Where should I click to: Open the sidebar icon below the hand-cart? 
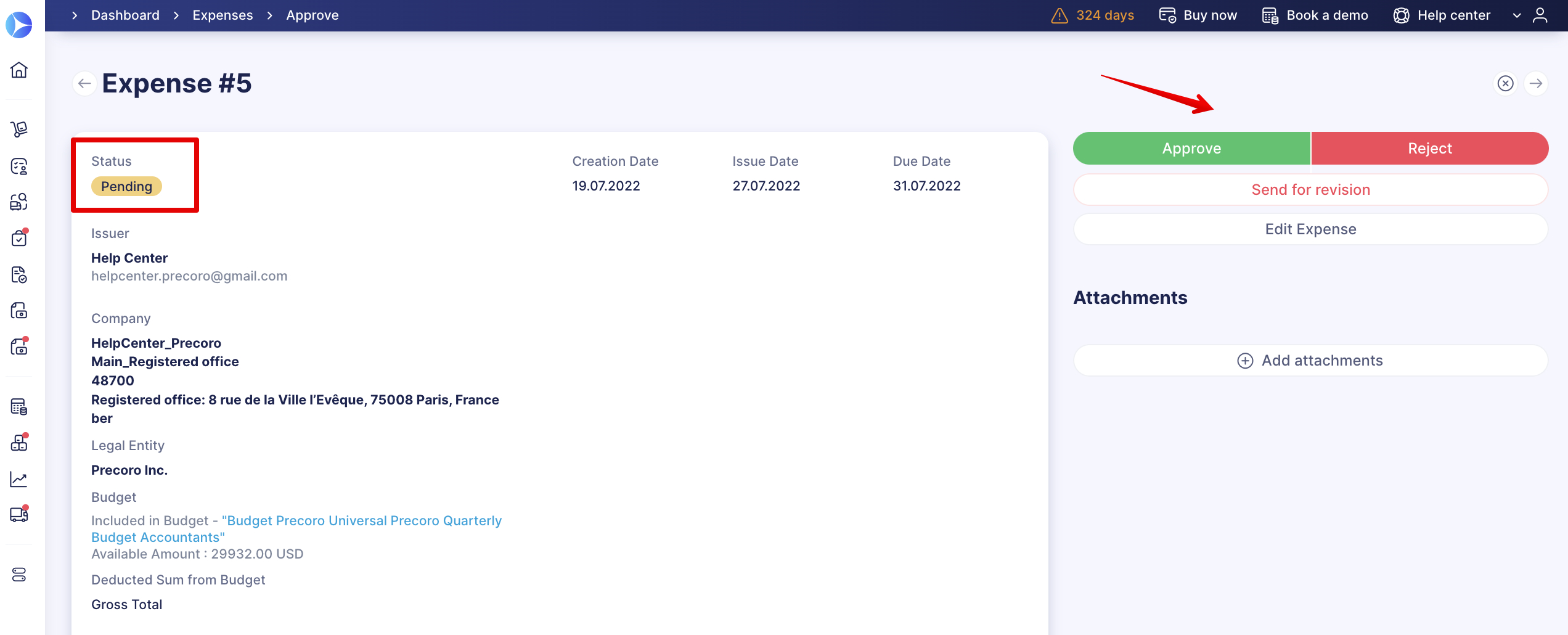19,166
